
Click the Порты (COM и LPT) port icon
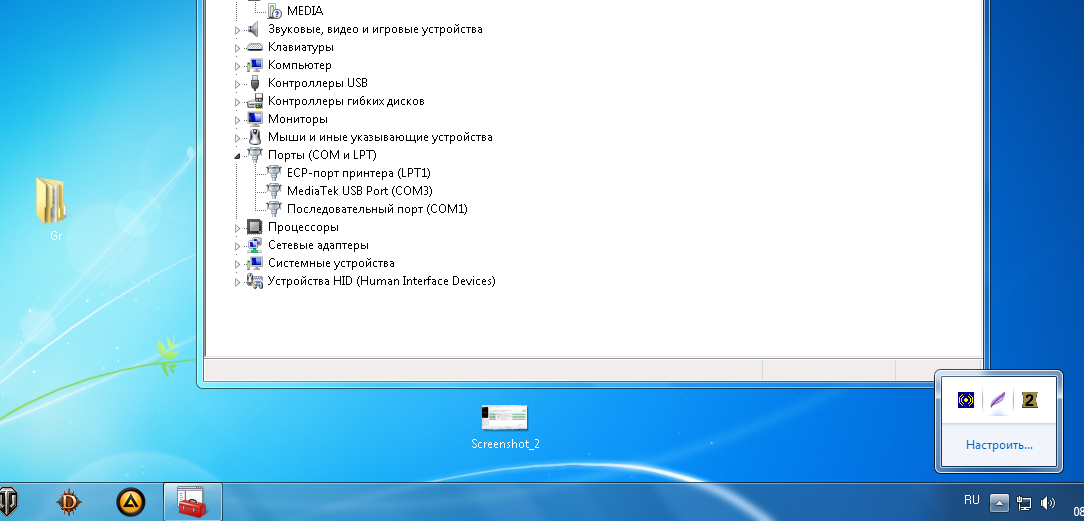[x=254, y=155]
